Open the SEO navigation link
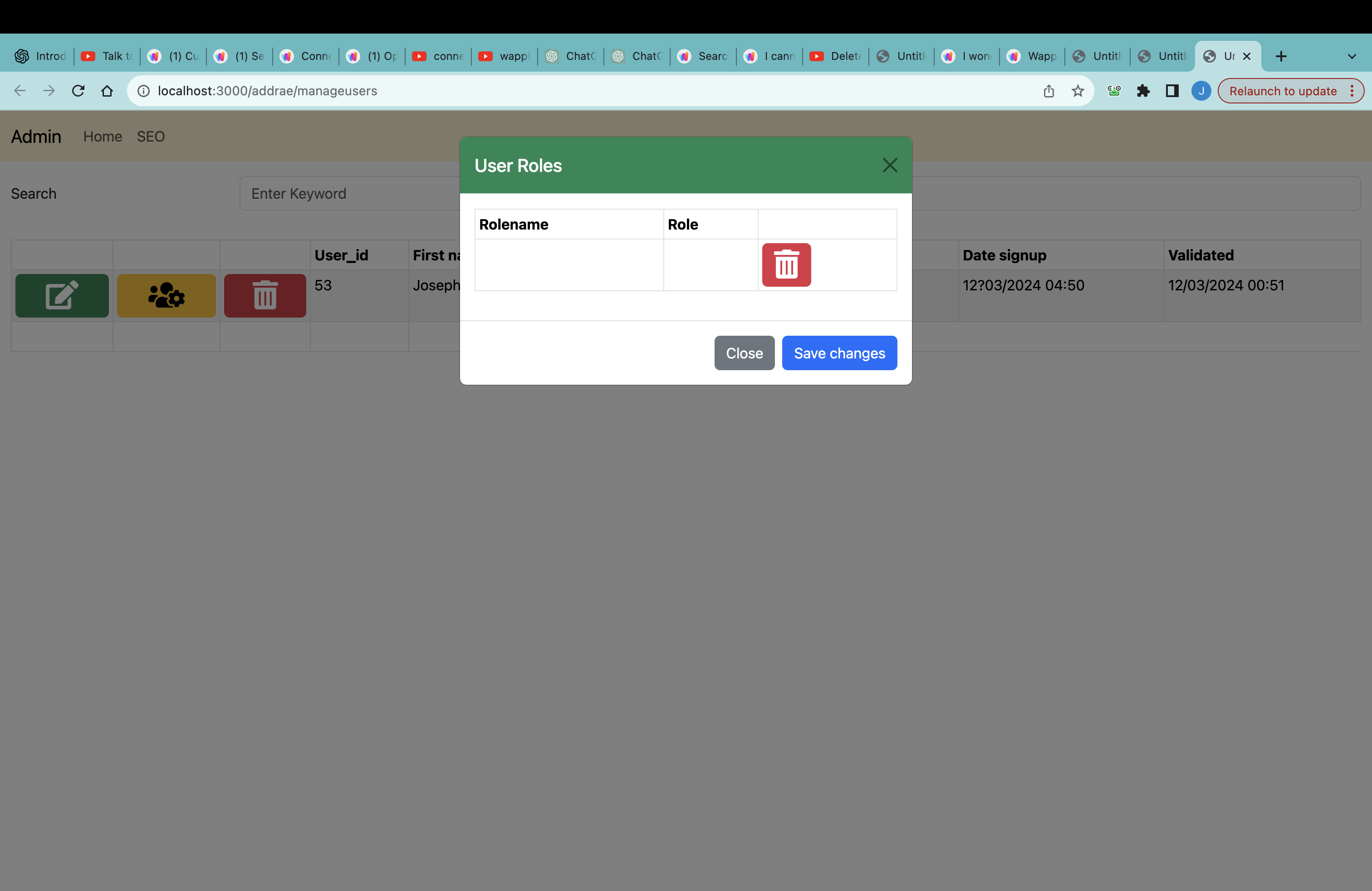 (x=151, y=137)
